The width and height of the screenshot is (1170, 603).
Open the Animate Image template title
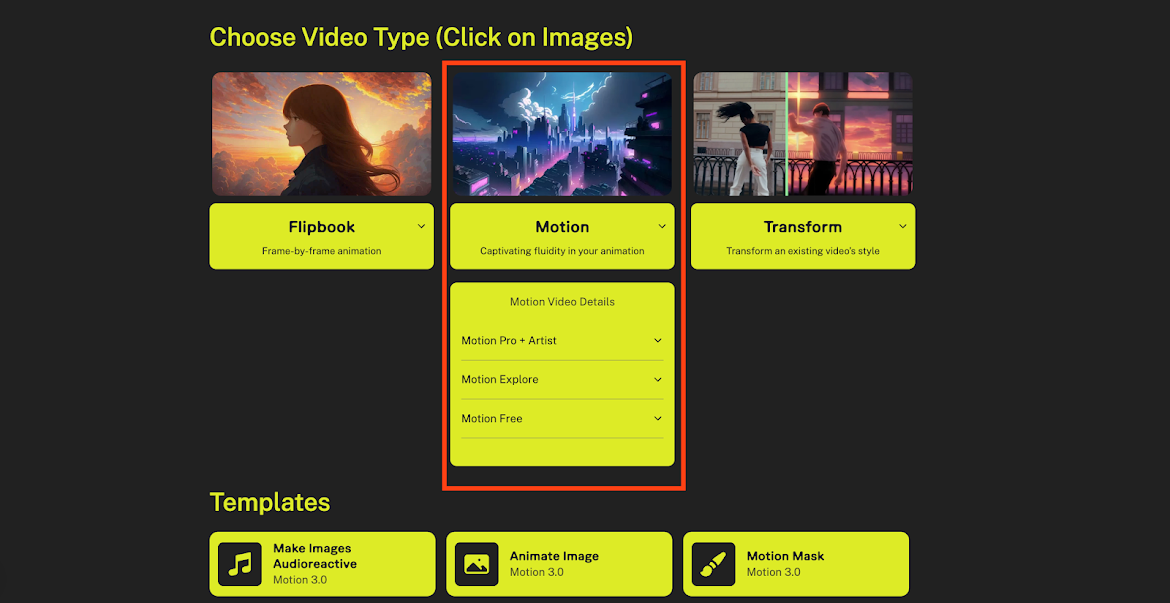pos(554,556)
